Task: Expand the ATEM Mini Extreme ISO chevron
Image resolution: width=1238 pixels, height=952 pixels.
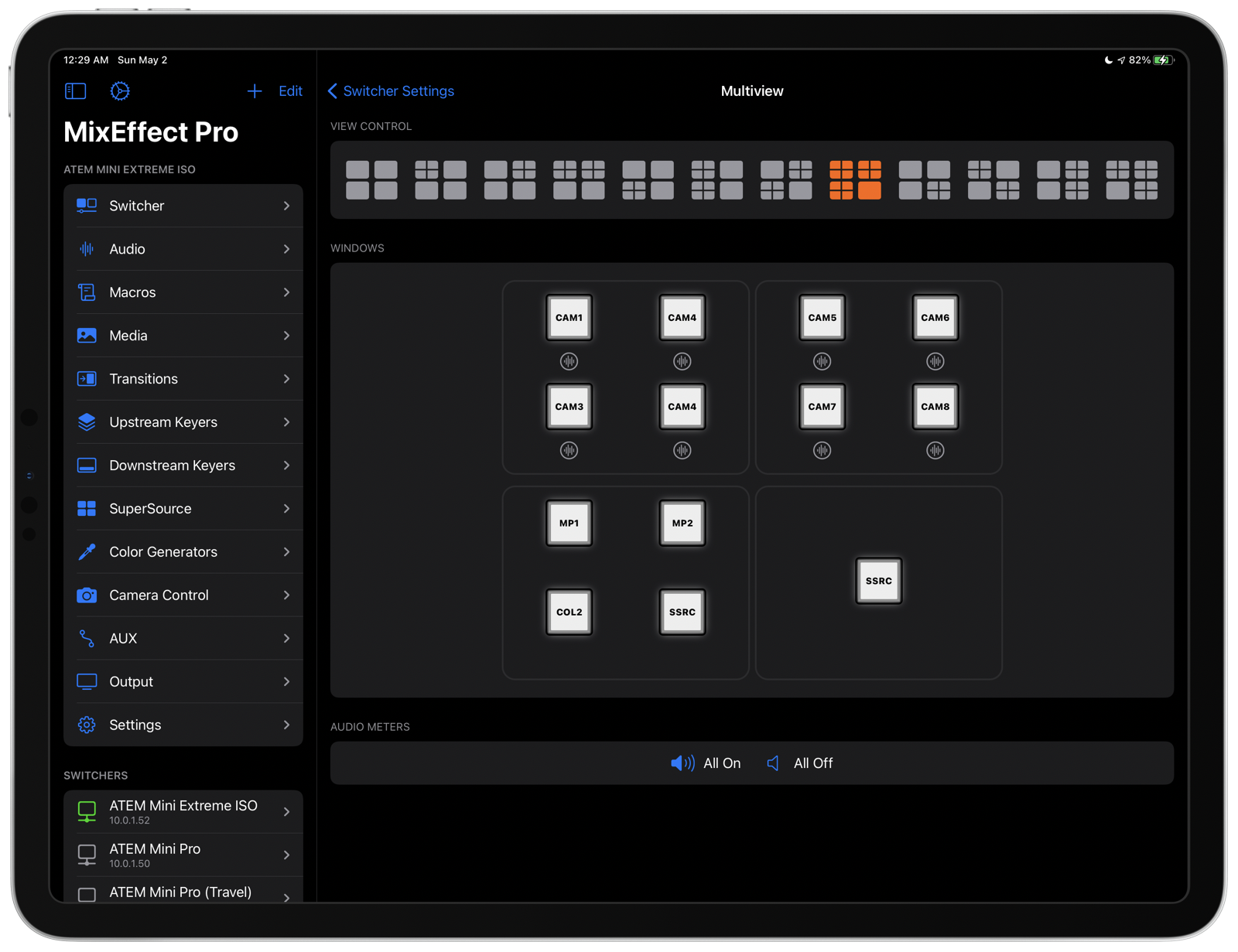Action: click(x=286, y=812)
